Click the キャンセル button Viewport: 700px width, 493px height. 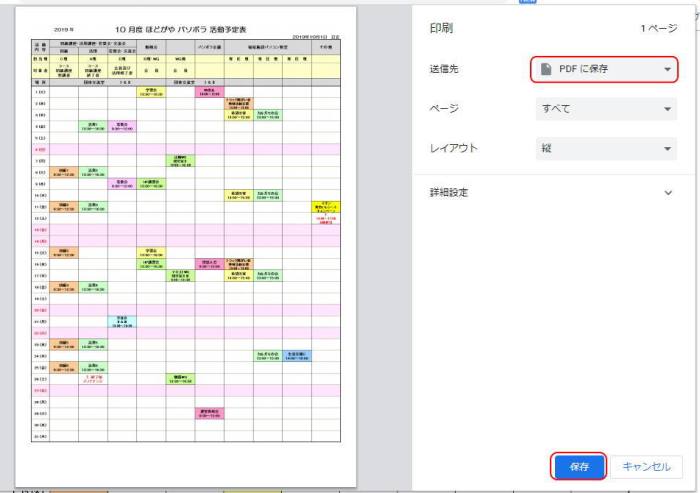646,467
